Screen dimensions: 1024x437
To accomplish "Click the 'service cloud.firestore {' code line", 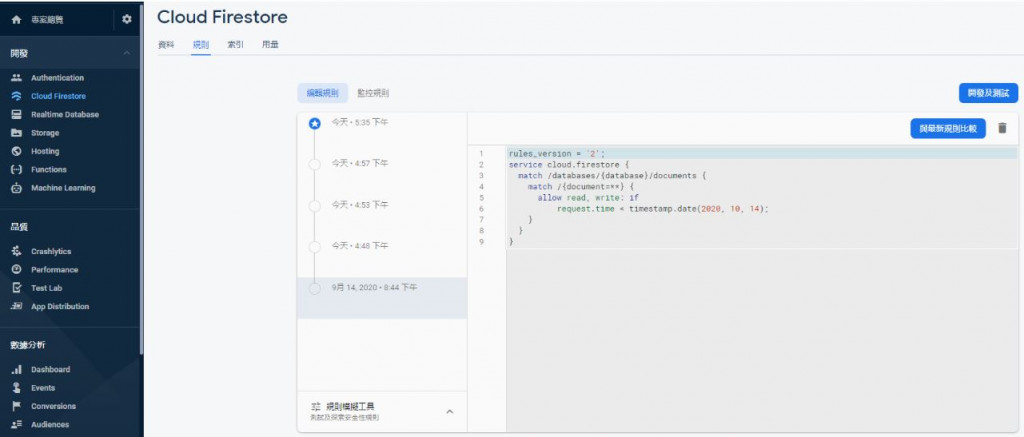I will tap(568, 165).
